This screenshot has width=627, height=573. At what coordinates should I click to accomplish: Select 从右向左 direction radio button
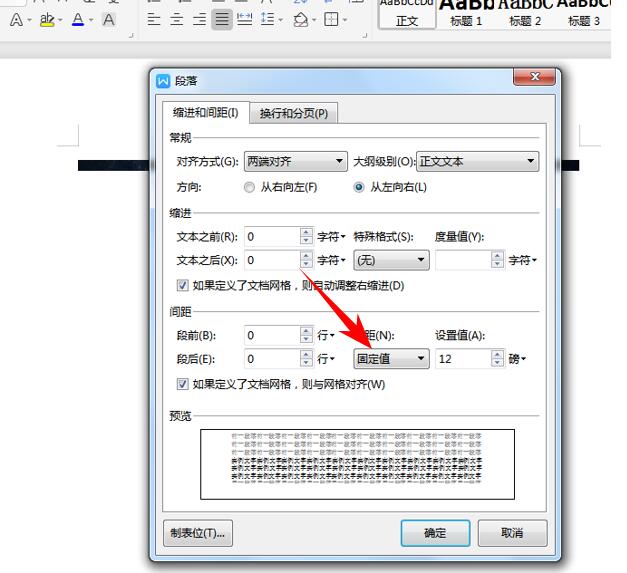[x=249, y=187]
